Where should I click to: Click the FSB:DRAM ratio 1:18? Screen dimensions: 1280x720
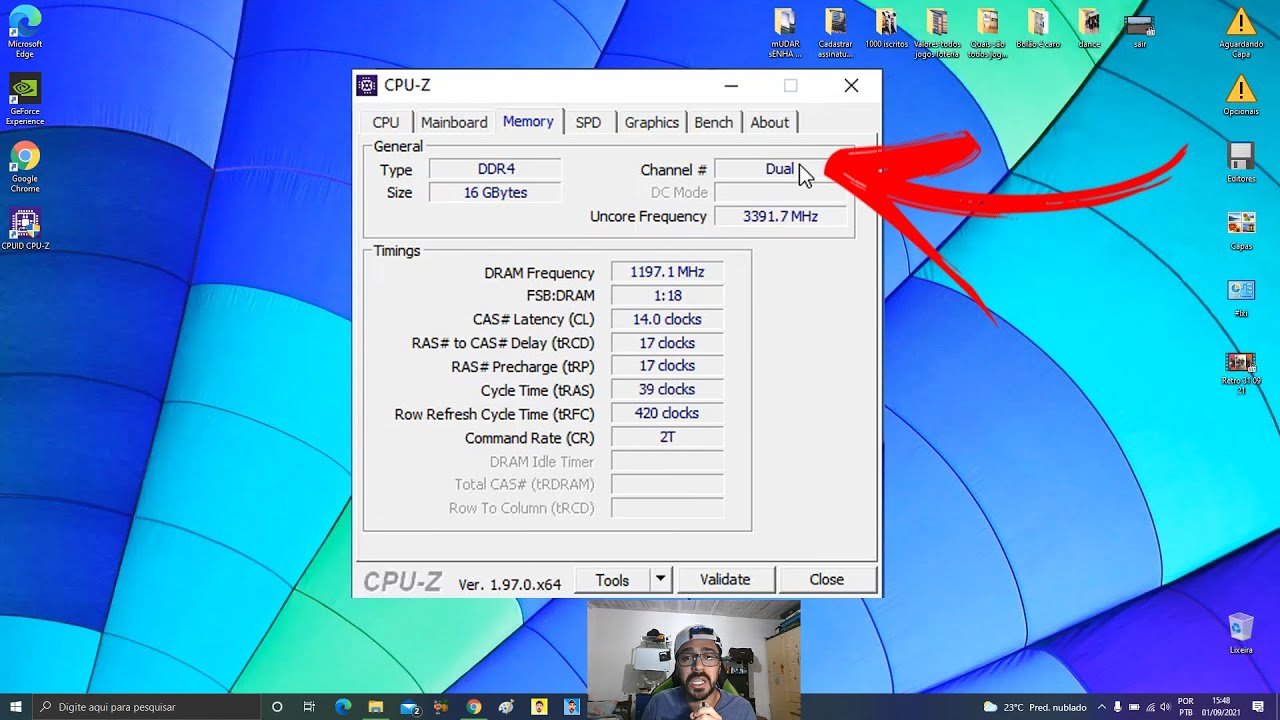667,296
